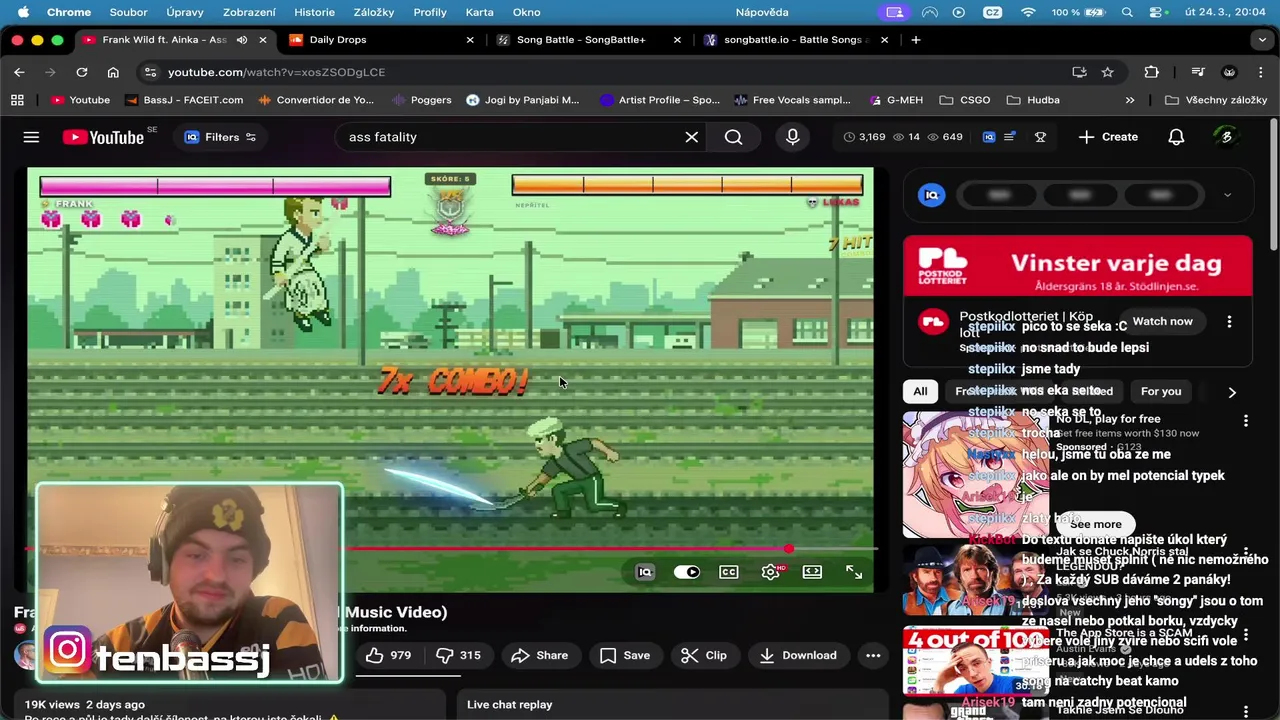Viewport: 1280px width, 720px height.
Task: Select the 'All' filter chip
Action: 920,391
